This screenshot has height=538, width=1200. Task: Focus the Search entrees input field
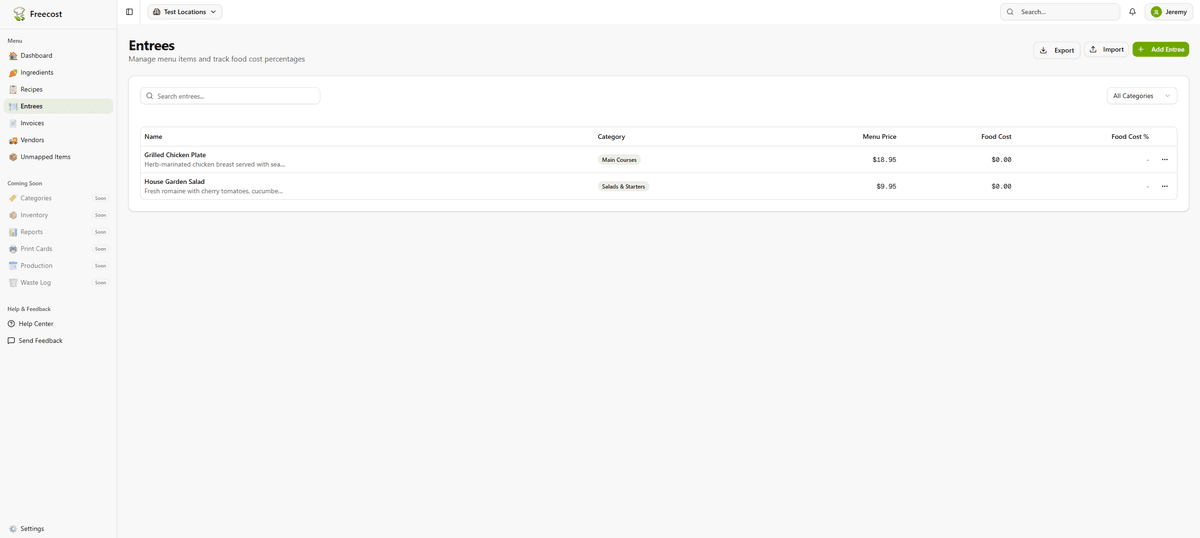[x=230, y=96]
